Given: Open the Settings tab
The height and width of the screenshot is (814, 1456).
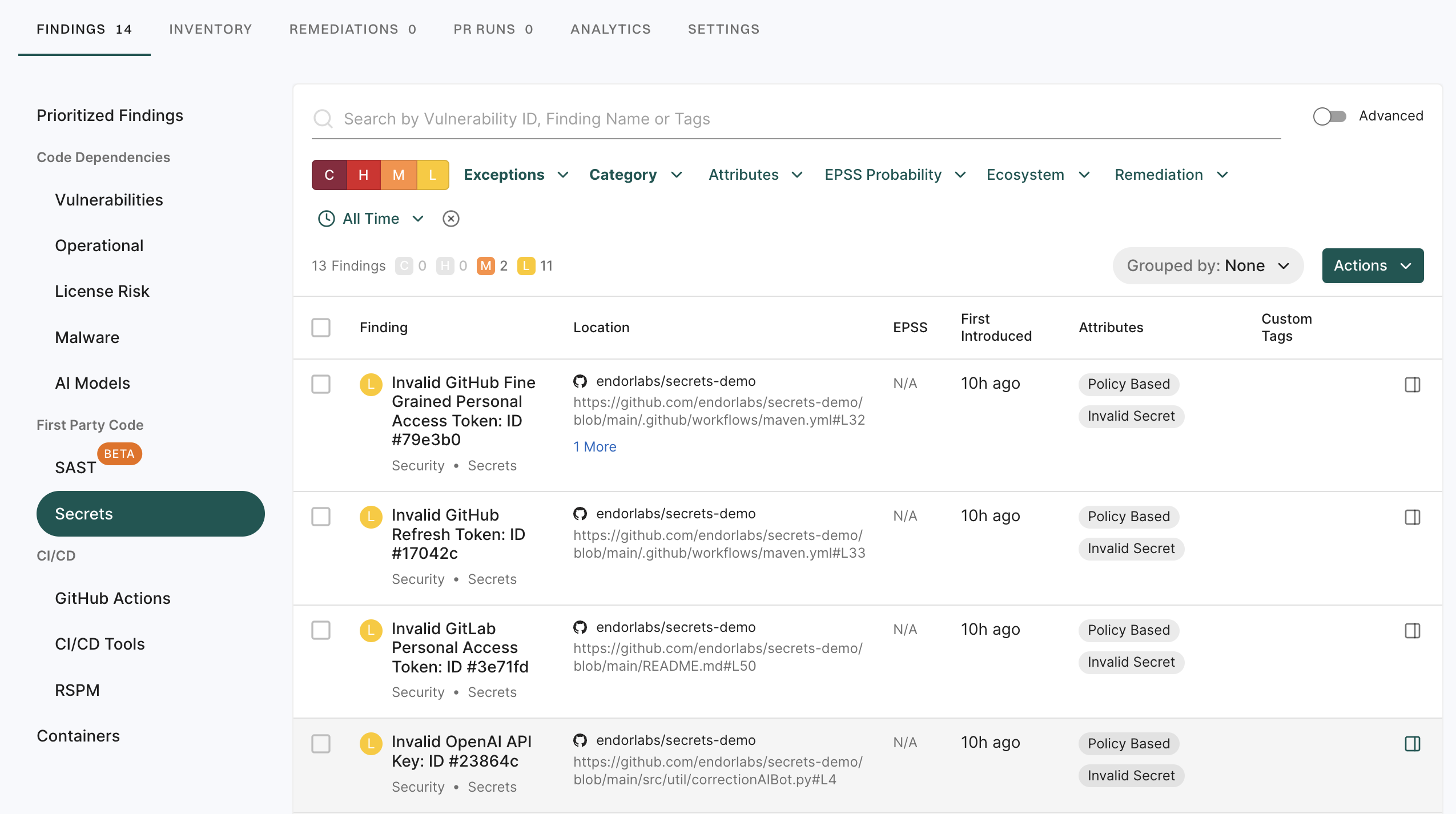Looking at the screenshot, I should click(x=723, y=29).
